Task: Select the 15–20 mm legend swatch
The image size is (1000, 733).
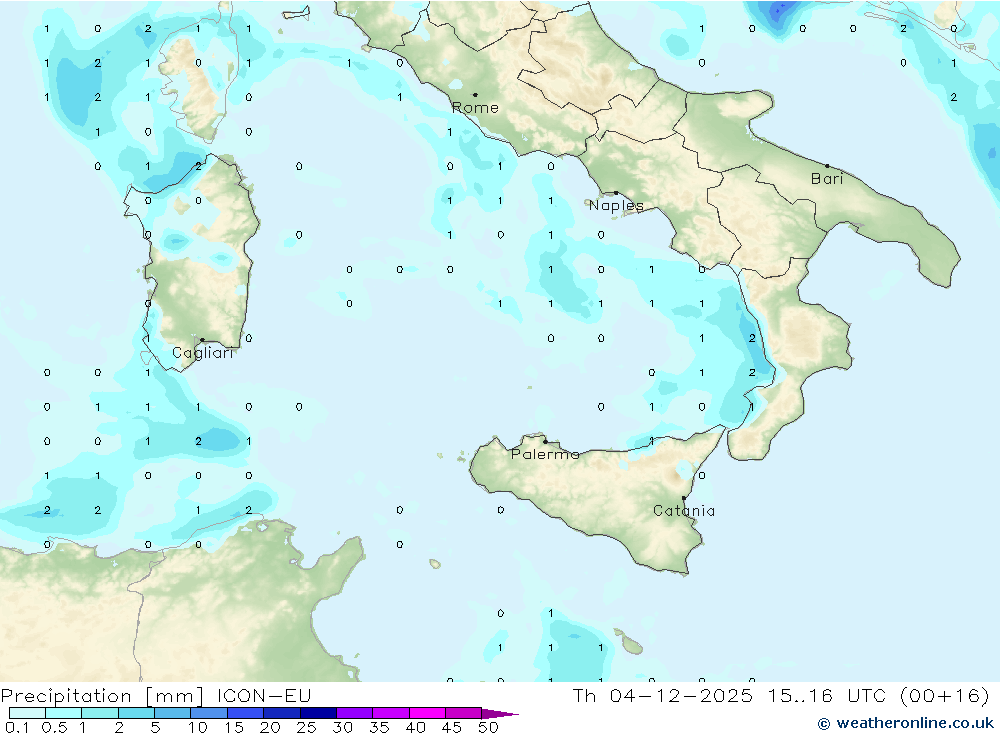Action: [246, 713]
